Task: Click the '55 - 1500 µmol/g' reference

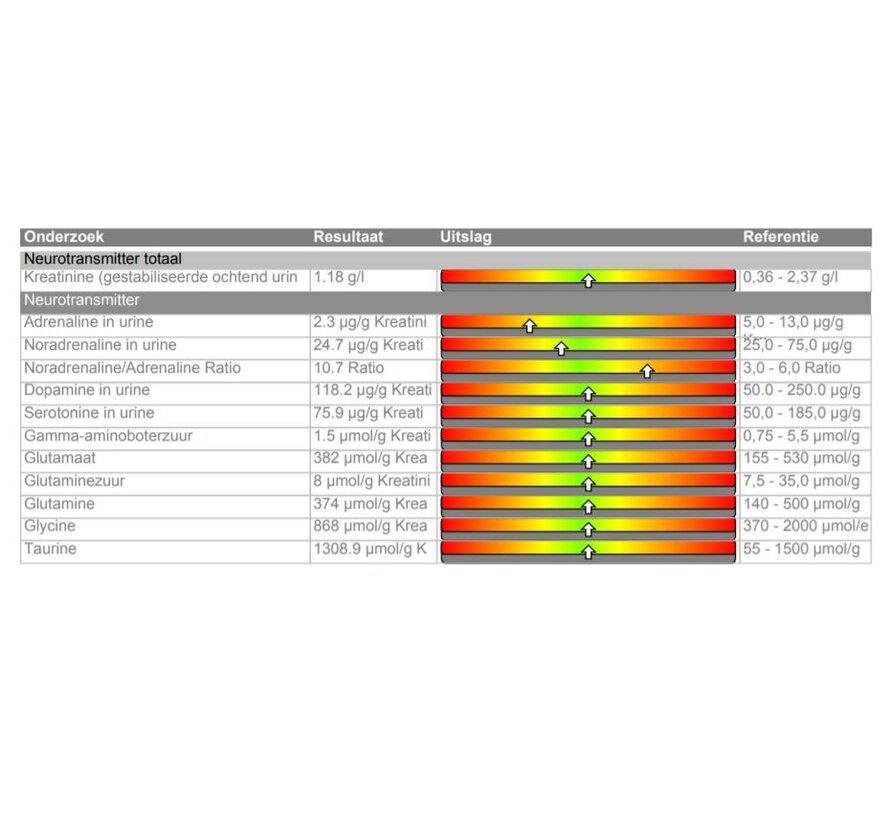Action: (x=801, y=549)
